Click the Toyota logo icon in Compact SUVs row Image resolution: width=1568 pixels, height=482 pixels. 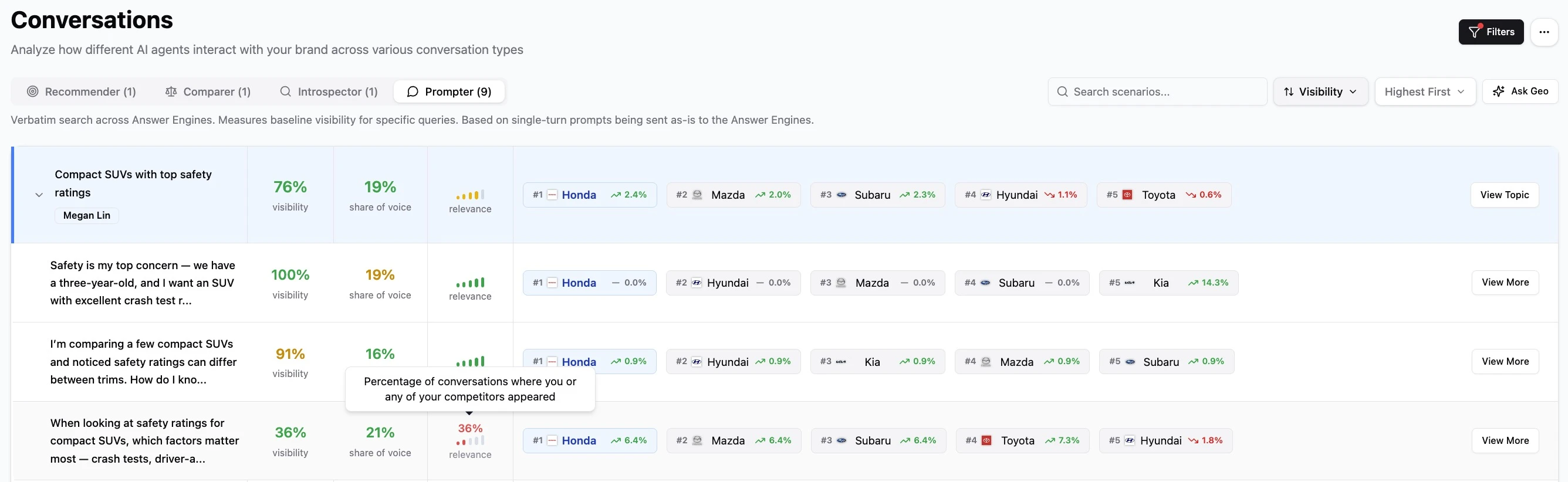(x=1127, y=195)
